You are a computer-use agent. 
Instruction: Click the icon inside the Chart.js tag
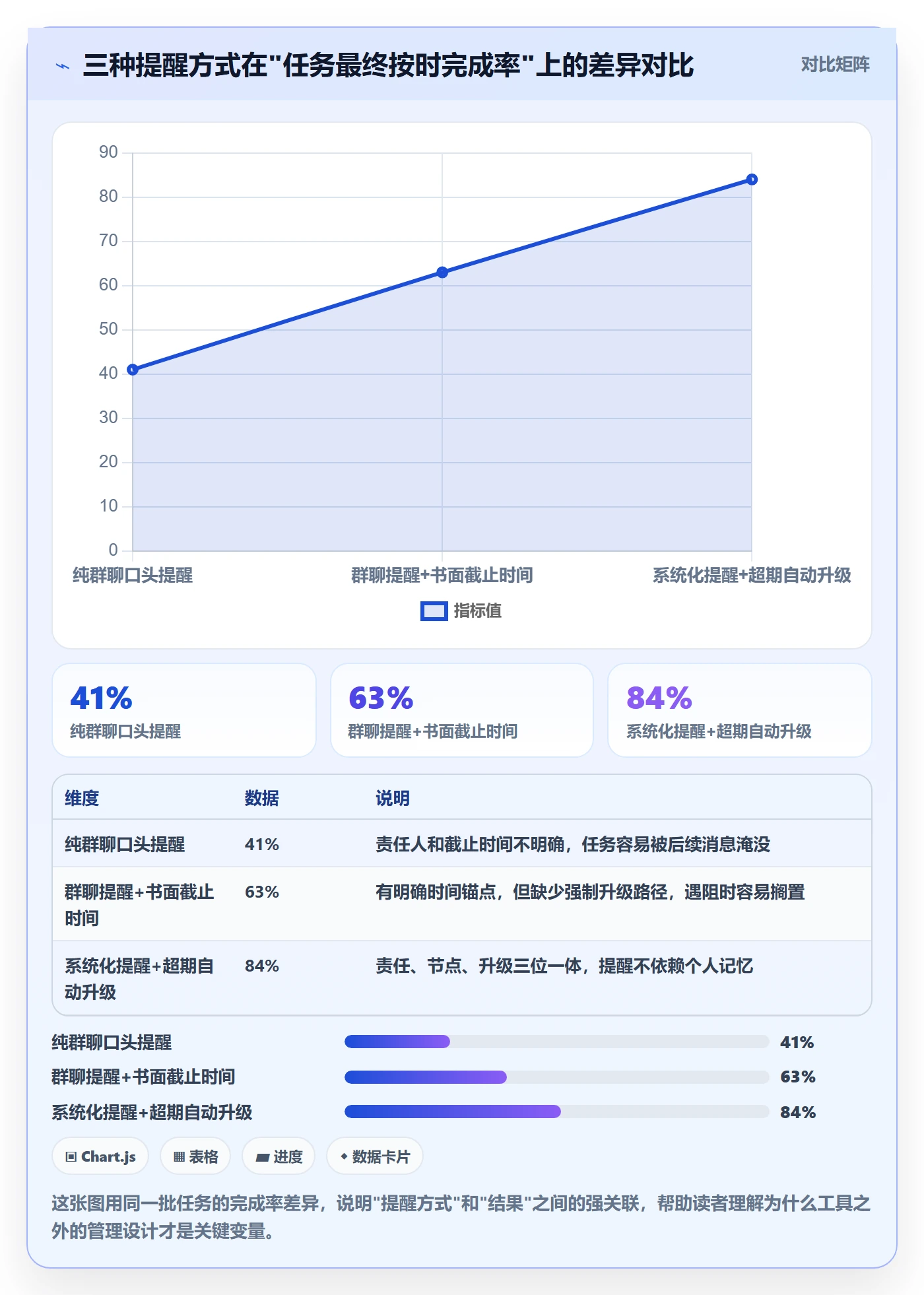[71, 1157]
